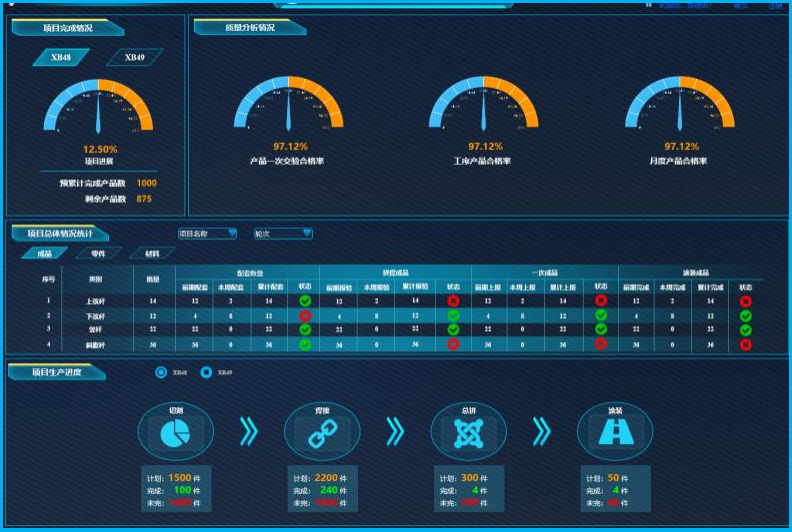The image size is (792, 532).
Task: Click 上弦杆 row 一次成品 red cross status
Action: pyautogui.click(x=601, y=301)
